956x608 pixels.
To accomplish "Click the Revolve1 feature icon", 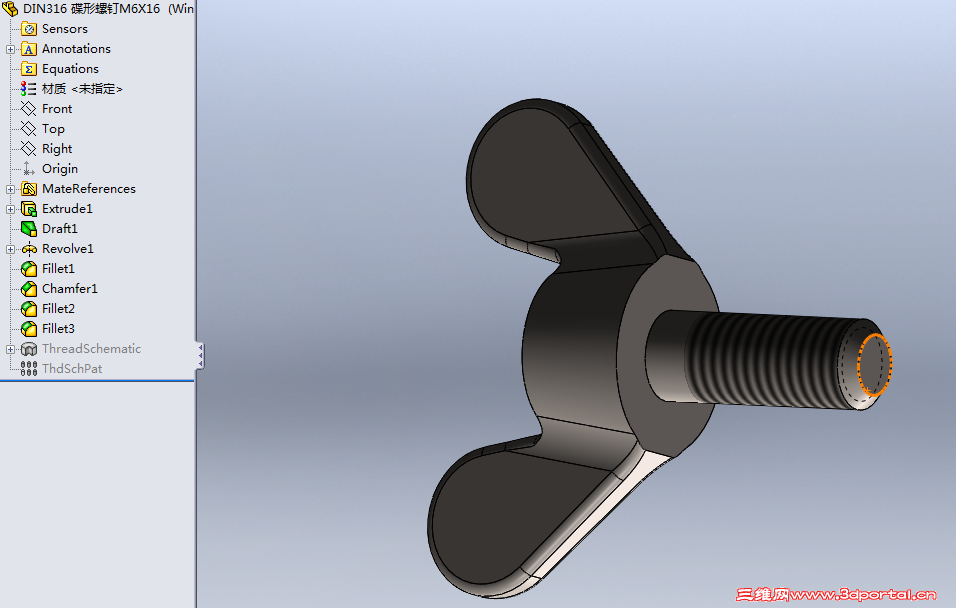I will (x=29, y=249).
